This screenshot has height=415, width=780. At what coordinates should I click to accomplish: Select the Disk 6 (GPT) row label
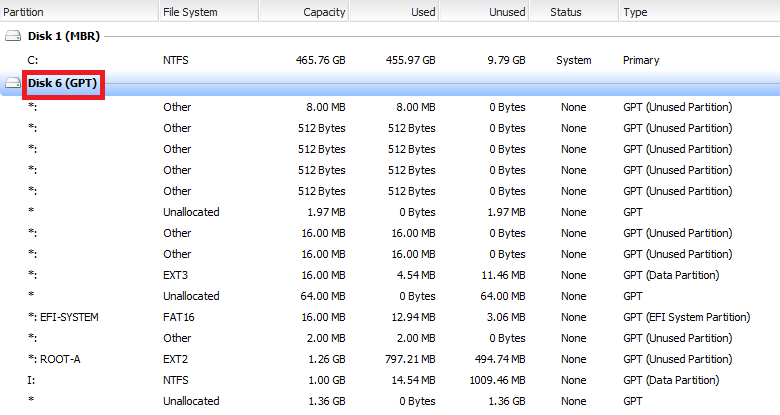(62, 83)
